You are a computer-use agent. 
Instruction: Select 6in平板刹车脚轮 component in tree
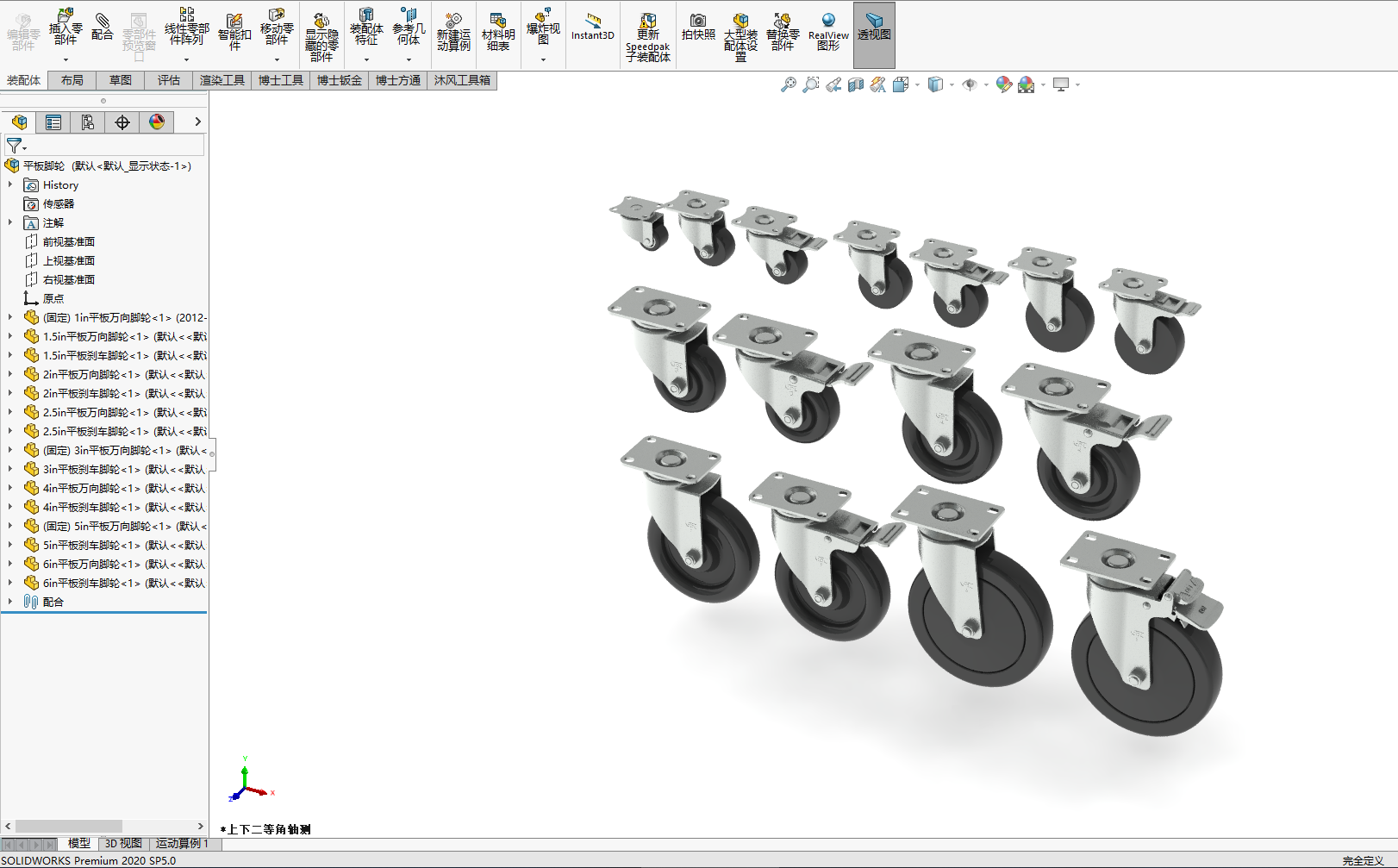(x=123, y=583)
